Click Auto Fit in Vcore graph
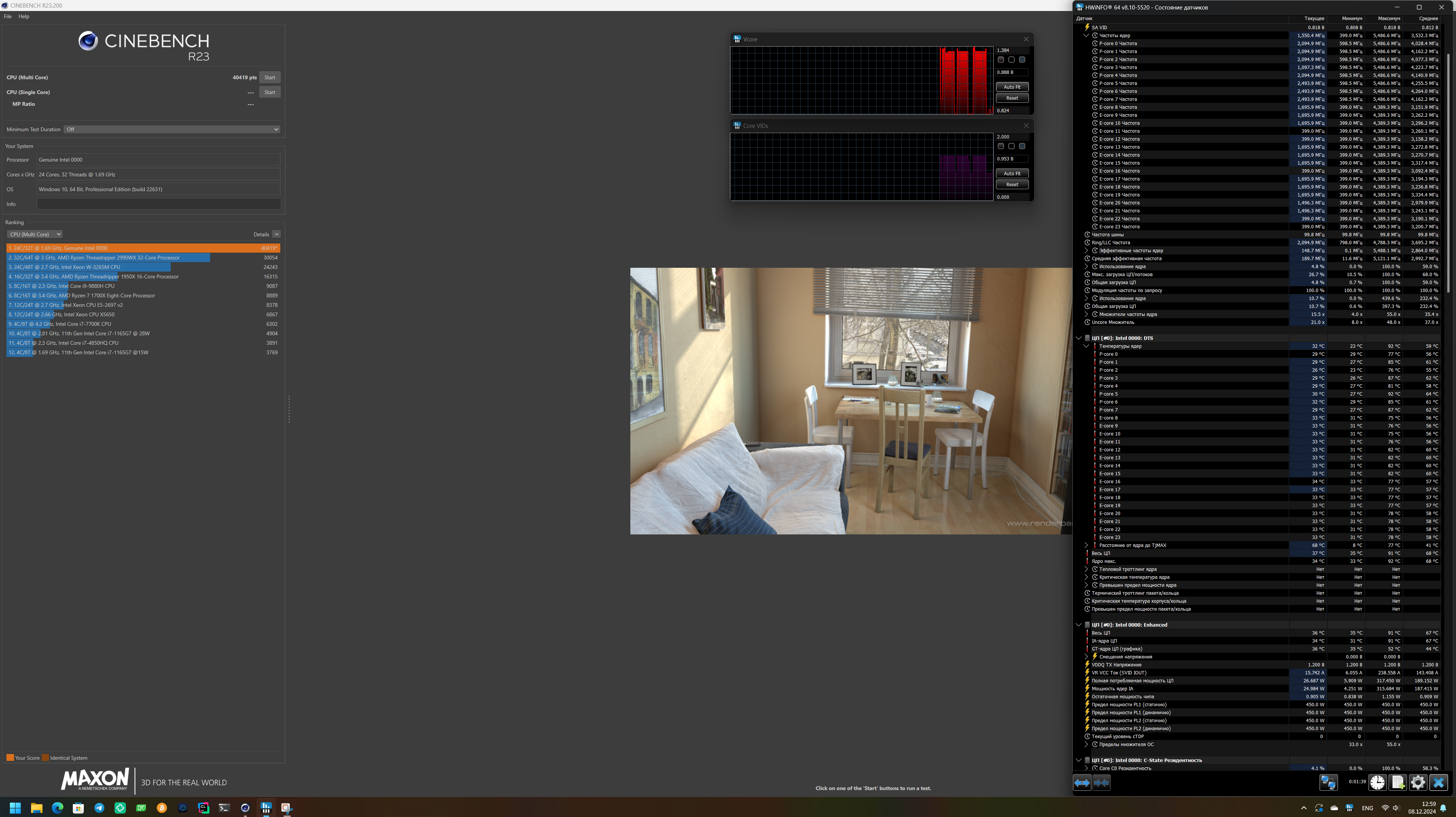 point(1012,87)
